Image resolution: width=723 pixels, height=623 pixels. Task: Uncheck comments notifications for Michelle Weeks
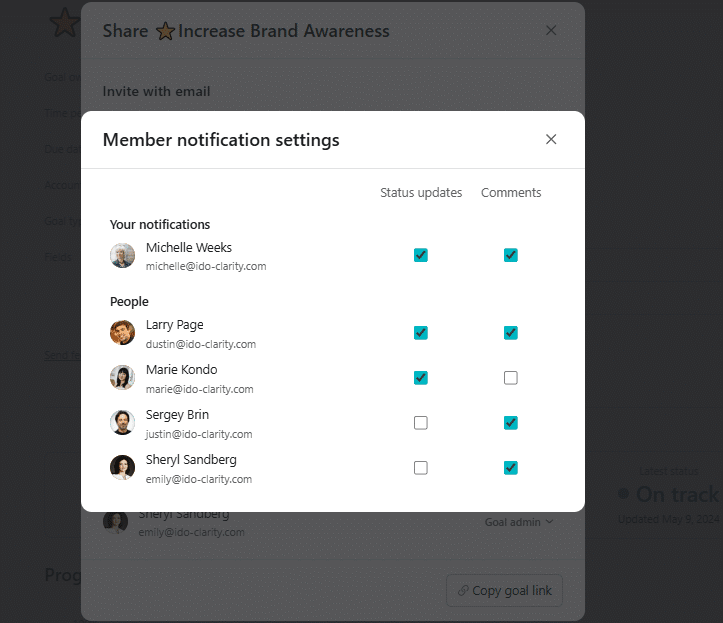click(511, 255)
